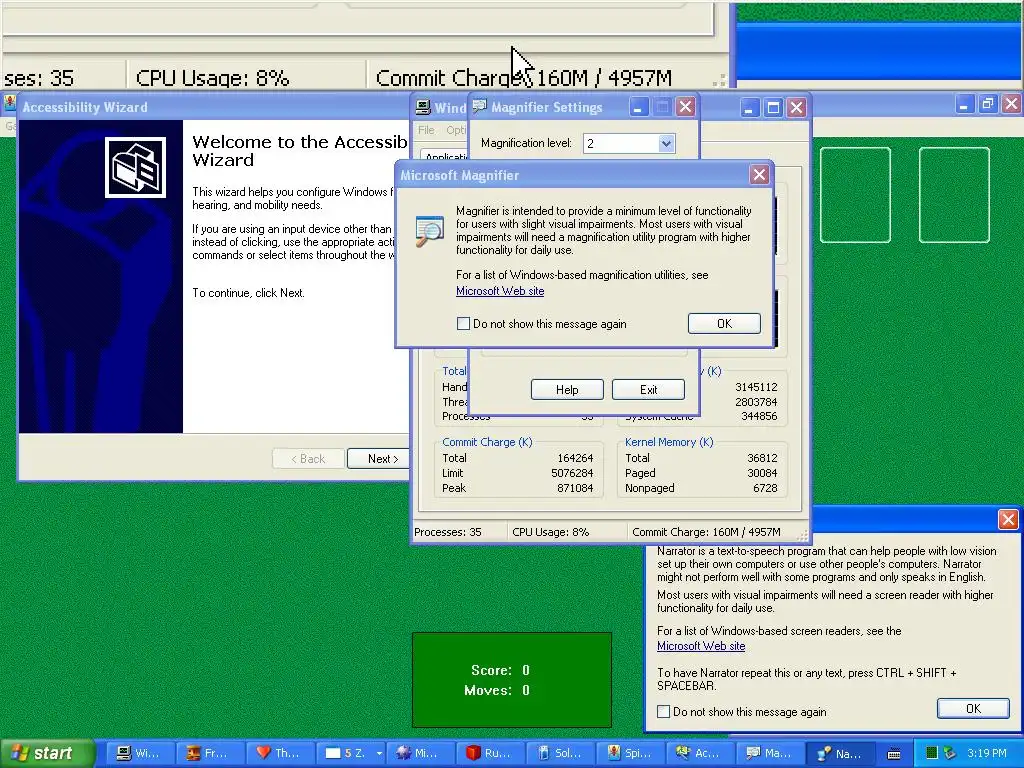This screenshot has width=1024, height=768.
Task: Click Commit Charge entry in Task Manager status bar
Action: tap(706, 532)
